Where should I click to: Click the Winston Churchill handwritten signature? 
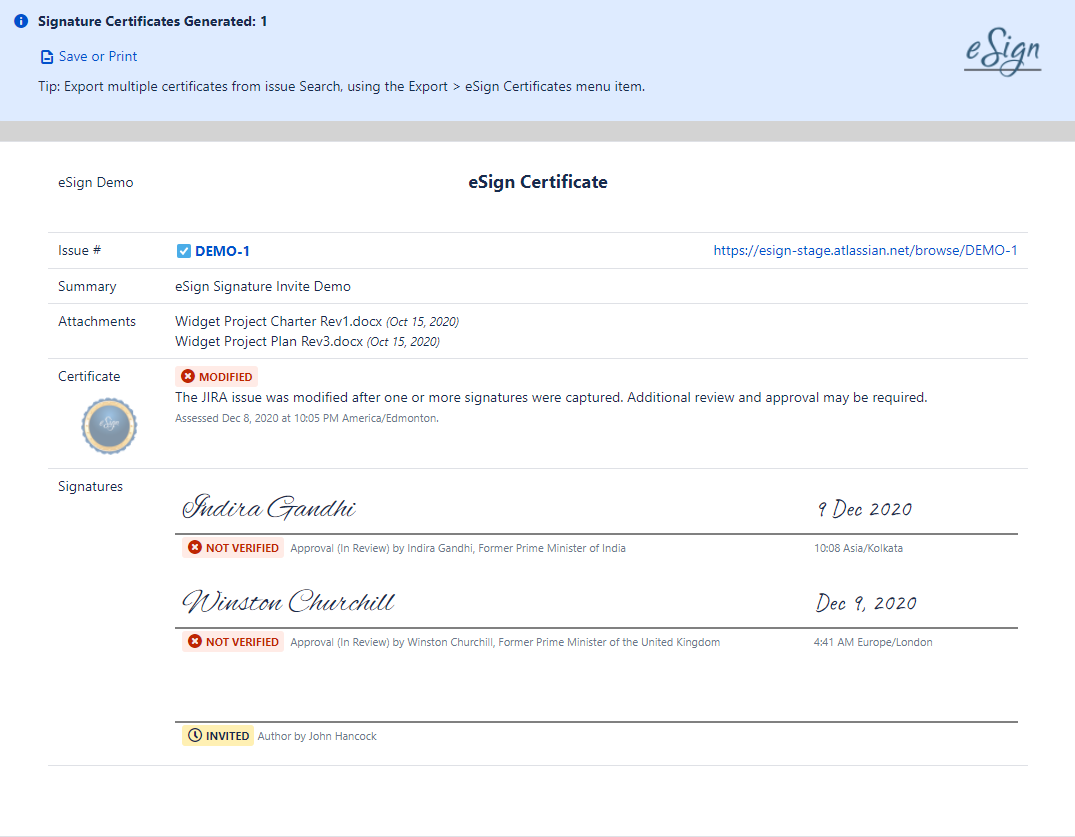click(x=288, y=602)
